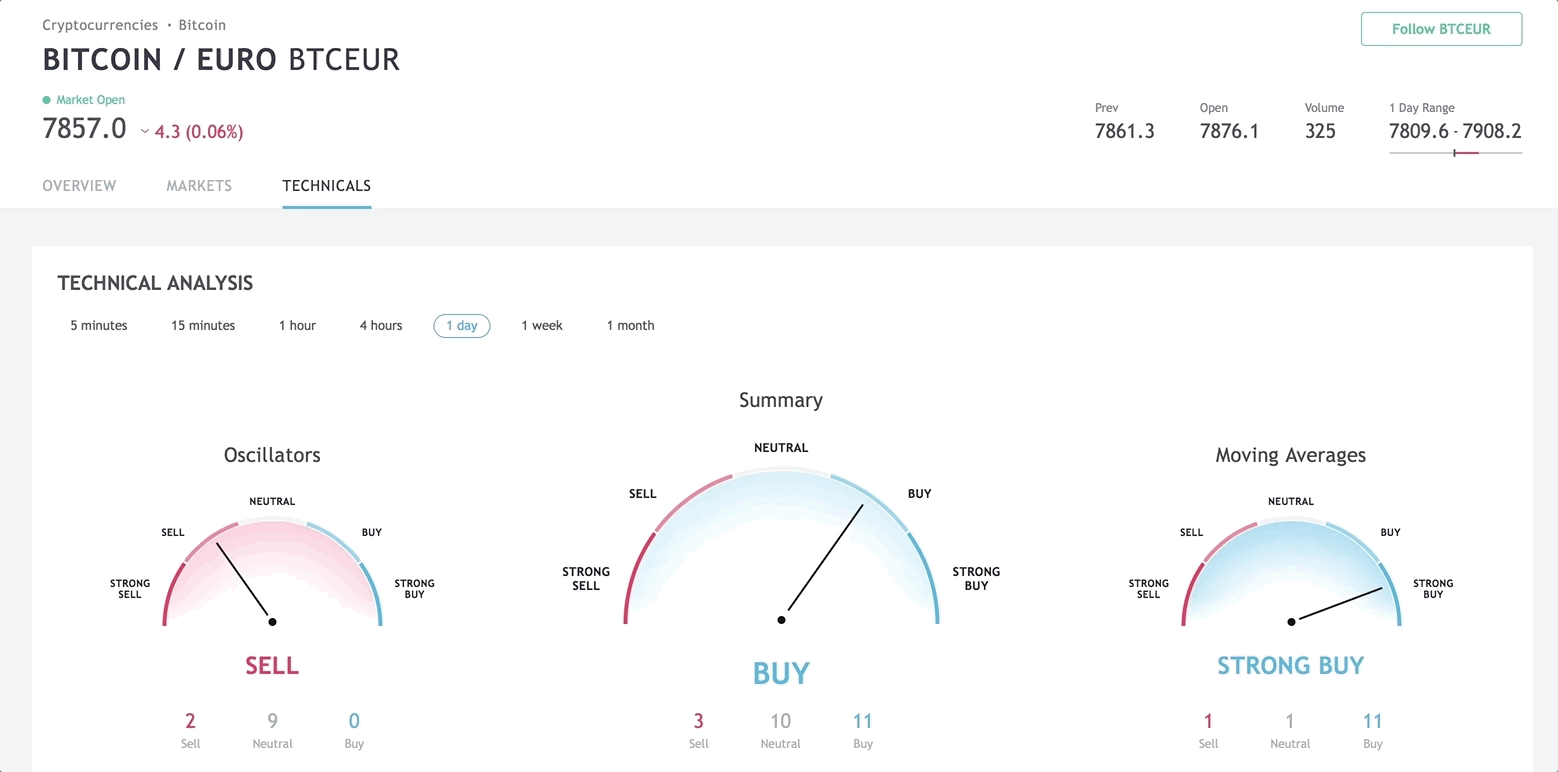Click the Oscillators gauge needle
Viewport: 1558px width, 772px height.
point(244,582)
